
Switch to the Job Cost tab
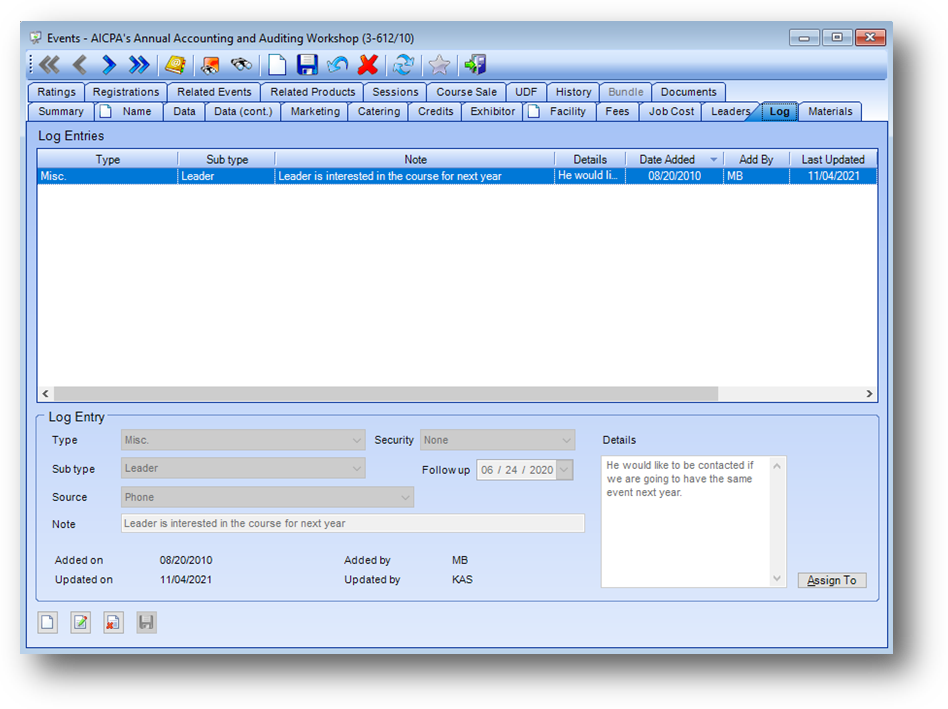pos(671,111)
